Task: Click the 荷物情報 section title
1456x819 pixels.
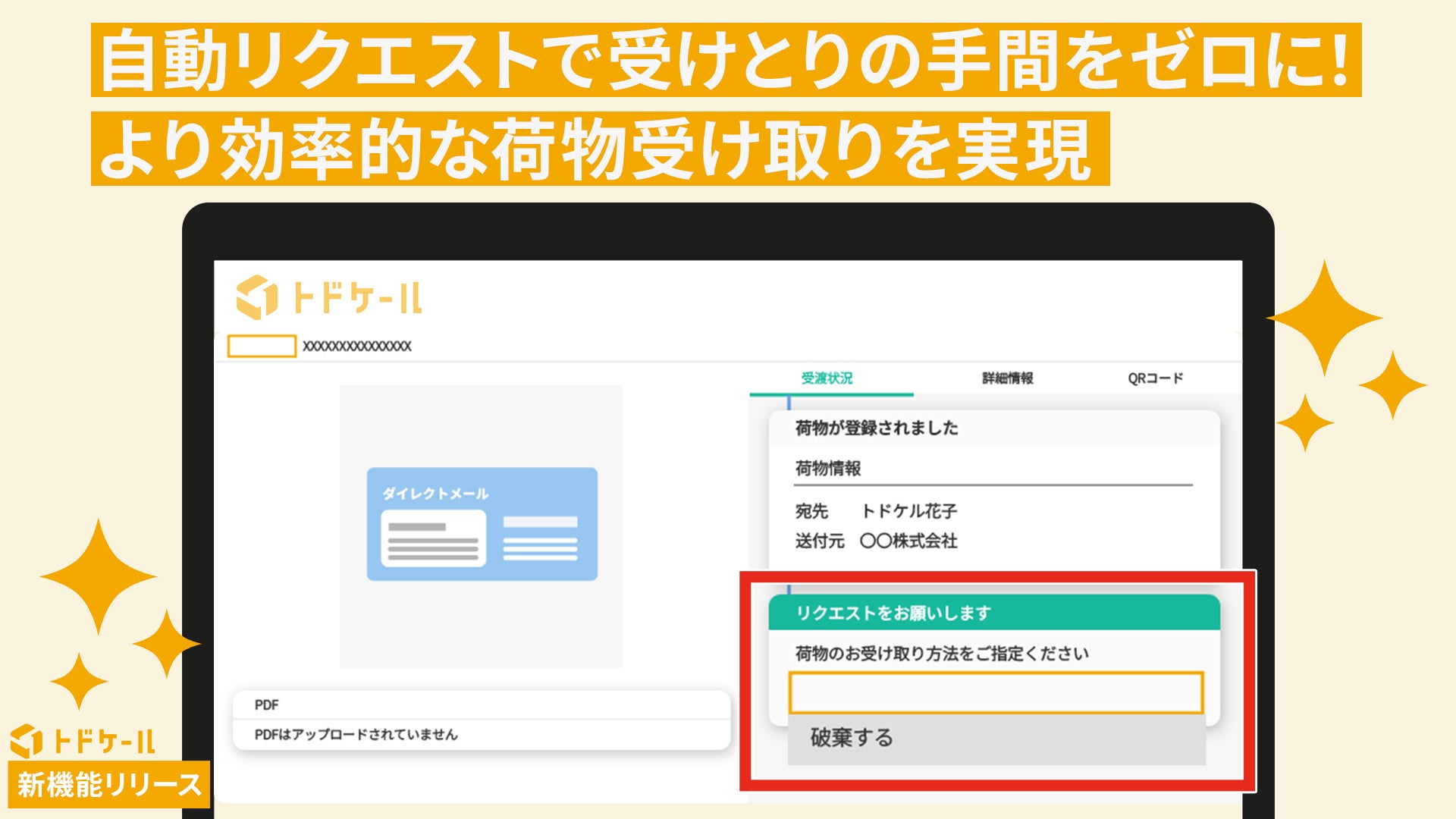Action: pyautogui.click(x=828, y=469)
